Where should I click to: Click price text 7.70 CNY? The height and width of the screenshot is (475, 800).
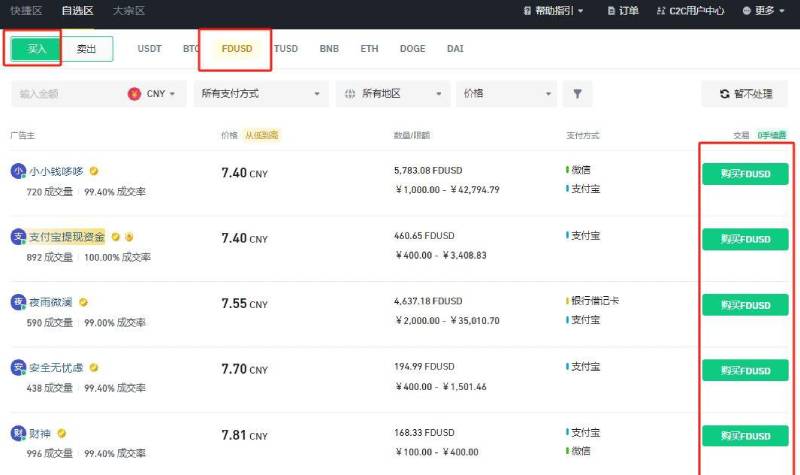pos(244,369)
